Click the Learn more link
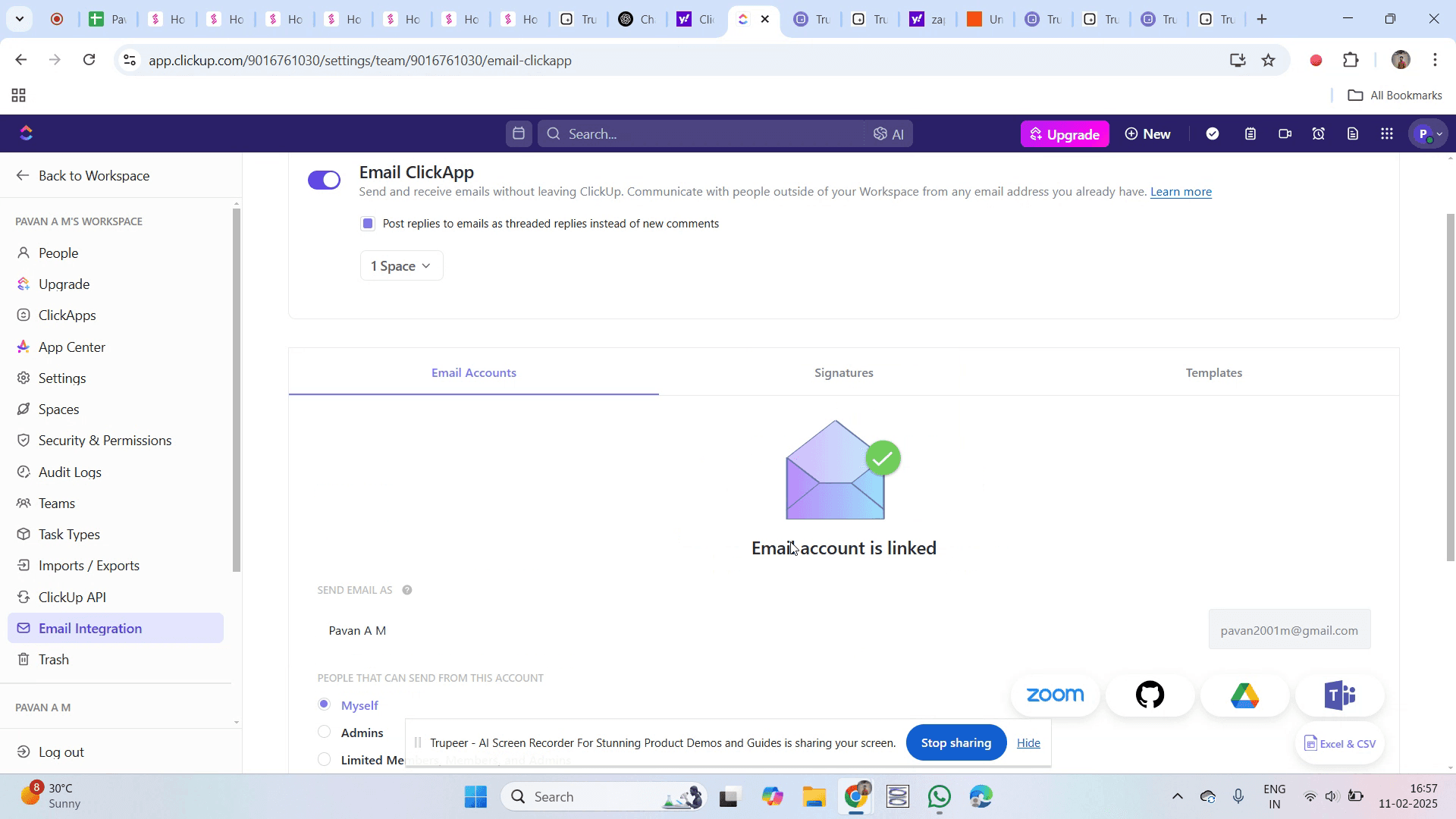1456x819 pixels. [x=1181, y=192]
